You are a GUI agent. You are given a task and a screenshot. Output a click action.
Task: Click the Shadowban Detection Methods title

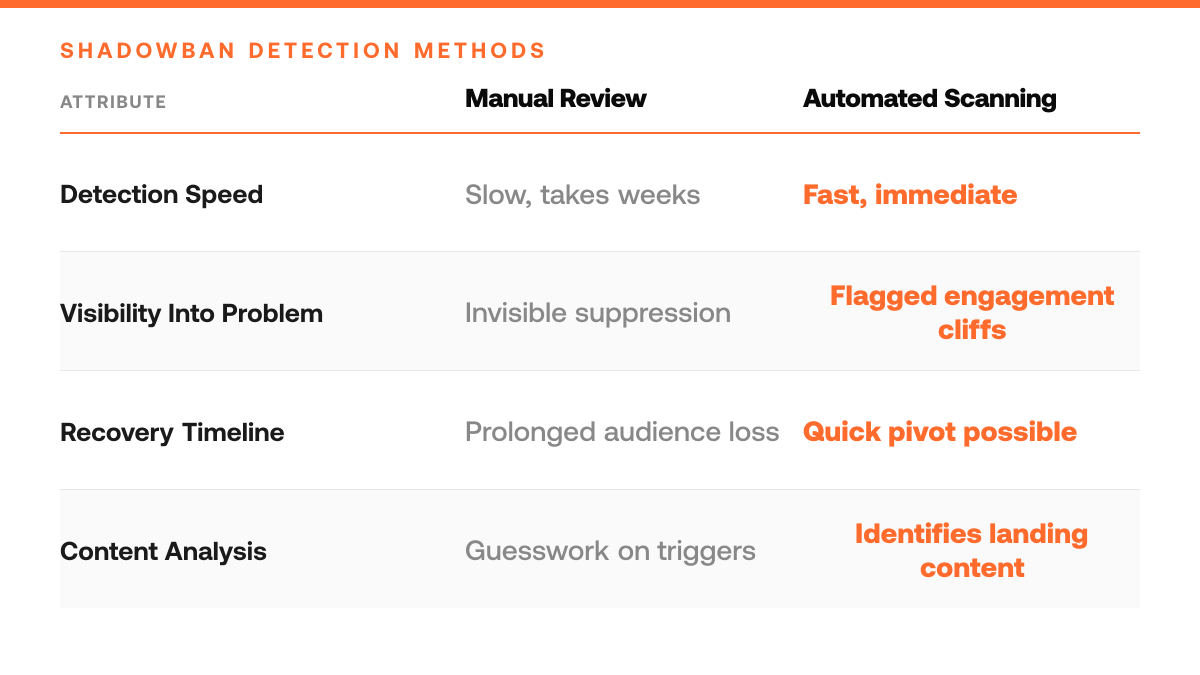coord(303,51)
